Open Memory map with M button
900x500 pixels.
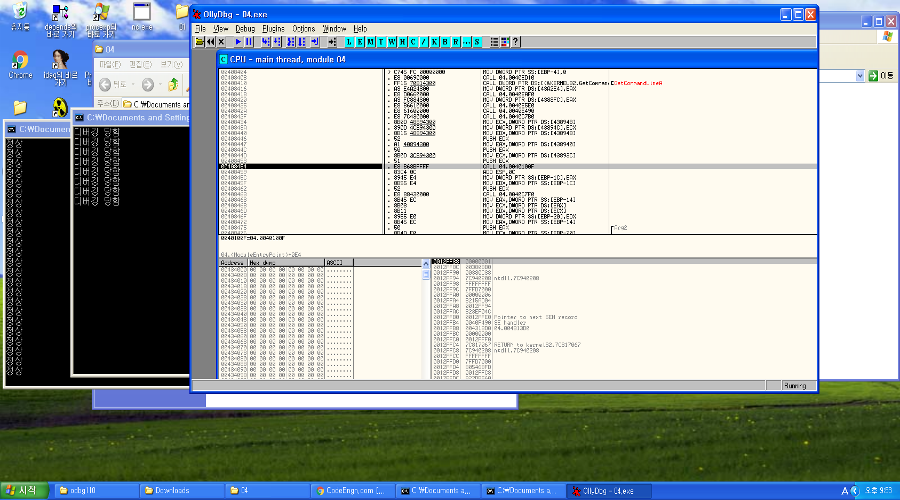click(x=370, y=42)
